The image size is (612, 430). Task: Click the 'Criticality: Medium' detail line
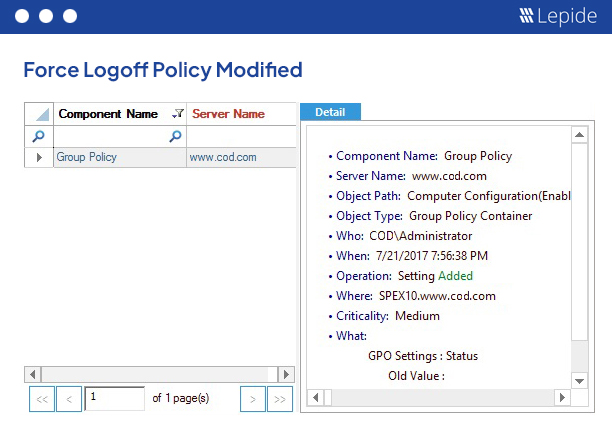384,316
